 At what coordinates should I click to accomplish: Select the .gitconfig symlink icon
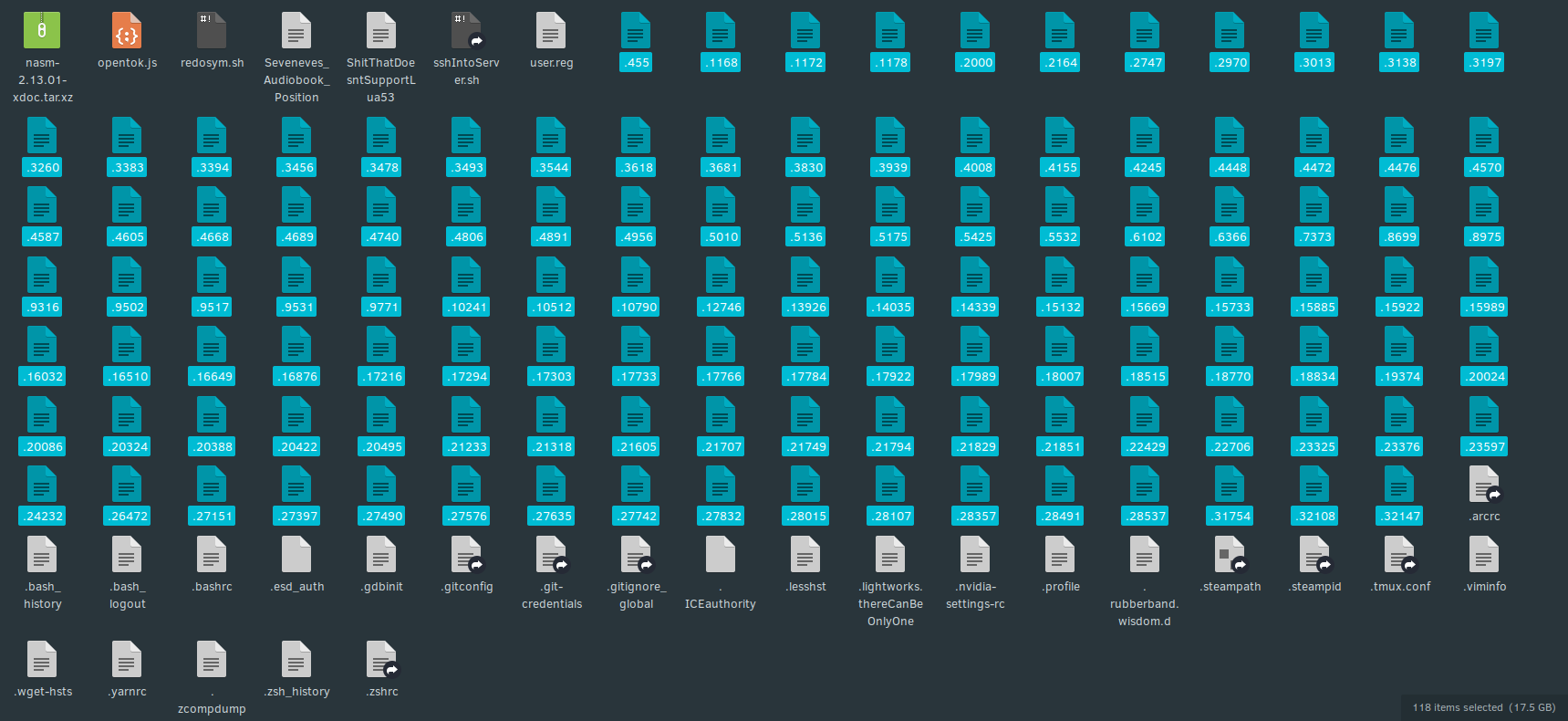click(467, 554)
